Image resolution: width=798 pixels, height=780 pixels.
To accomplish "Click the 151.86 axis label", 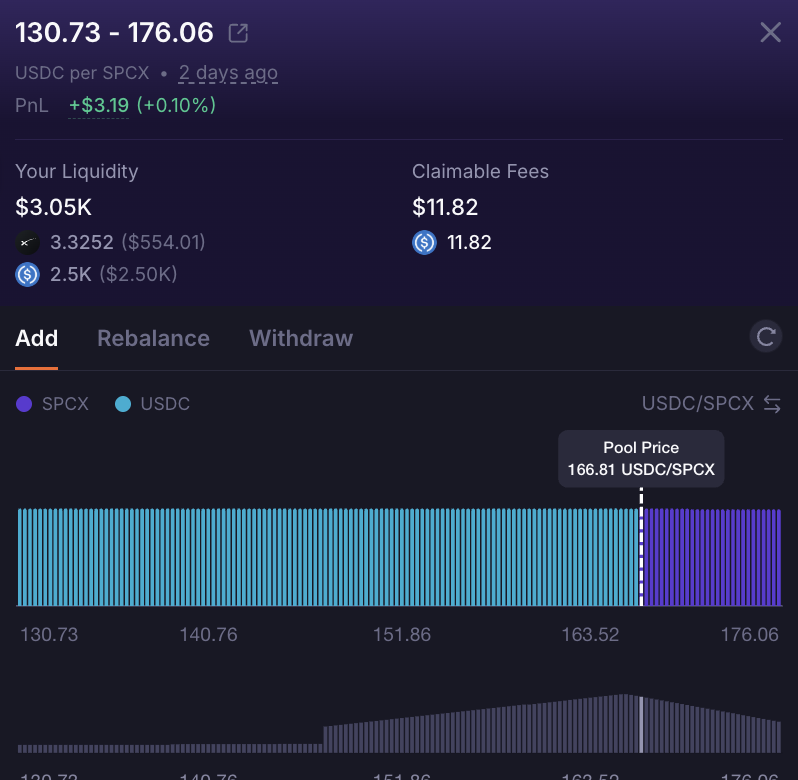I will [x=402, y=635].
